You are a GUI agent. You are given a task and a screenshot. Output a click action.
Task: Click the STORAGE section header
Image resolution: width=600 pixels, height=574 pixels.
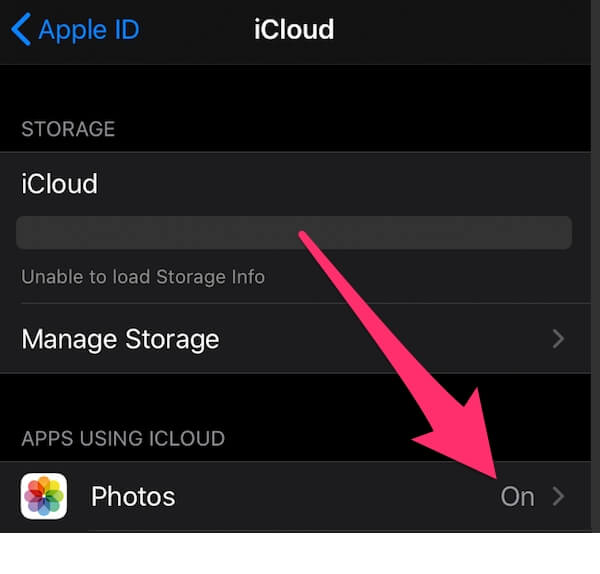coord(68,129)
